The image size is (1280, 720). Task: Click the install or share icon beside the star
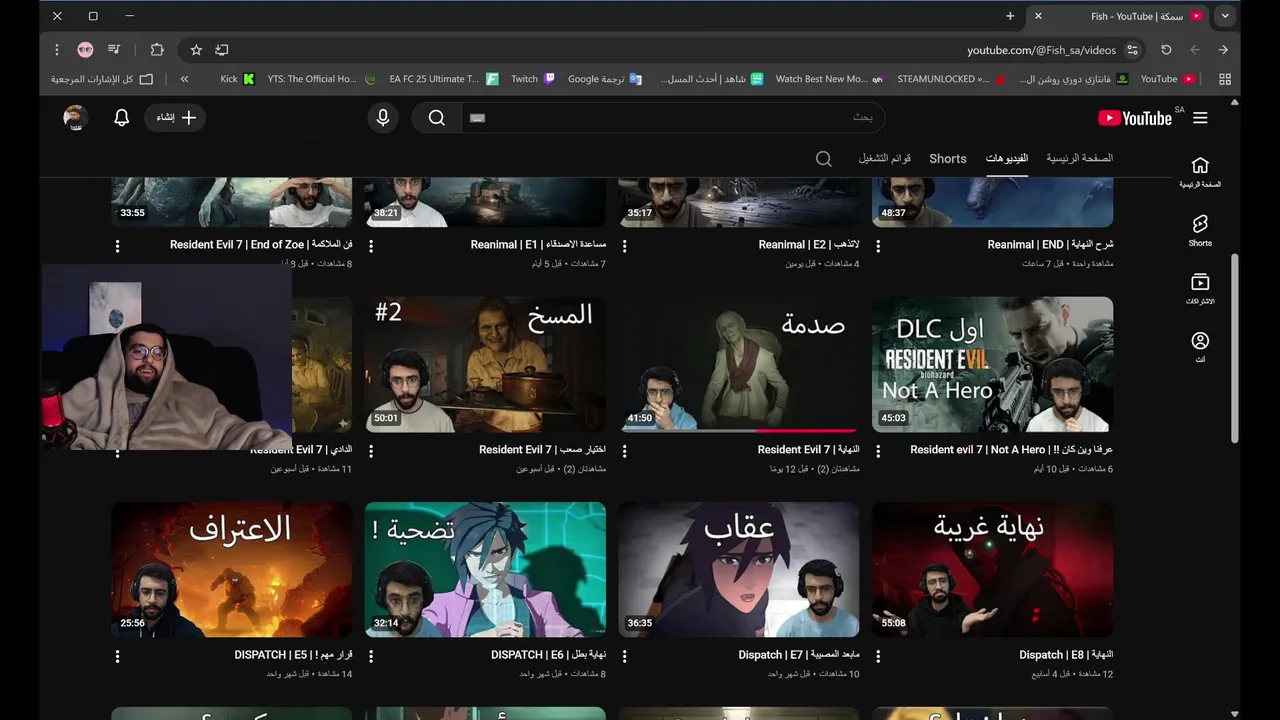coord(222,50)
